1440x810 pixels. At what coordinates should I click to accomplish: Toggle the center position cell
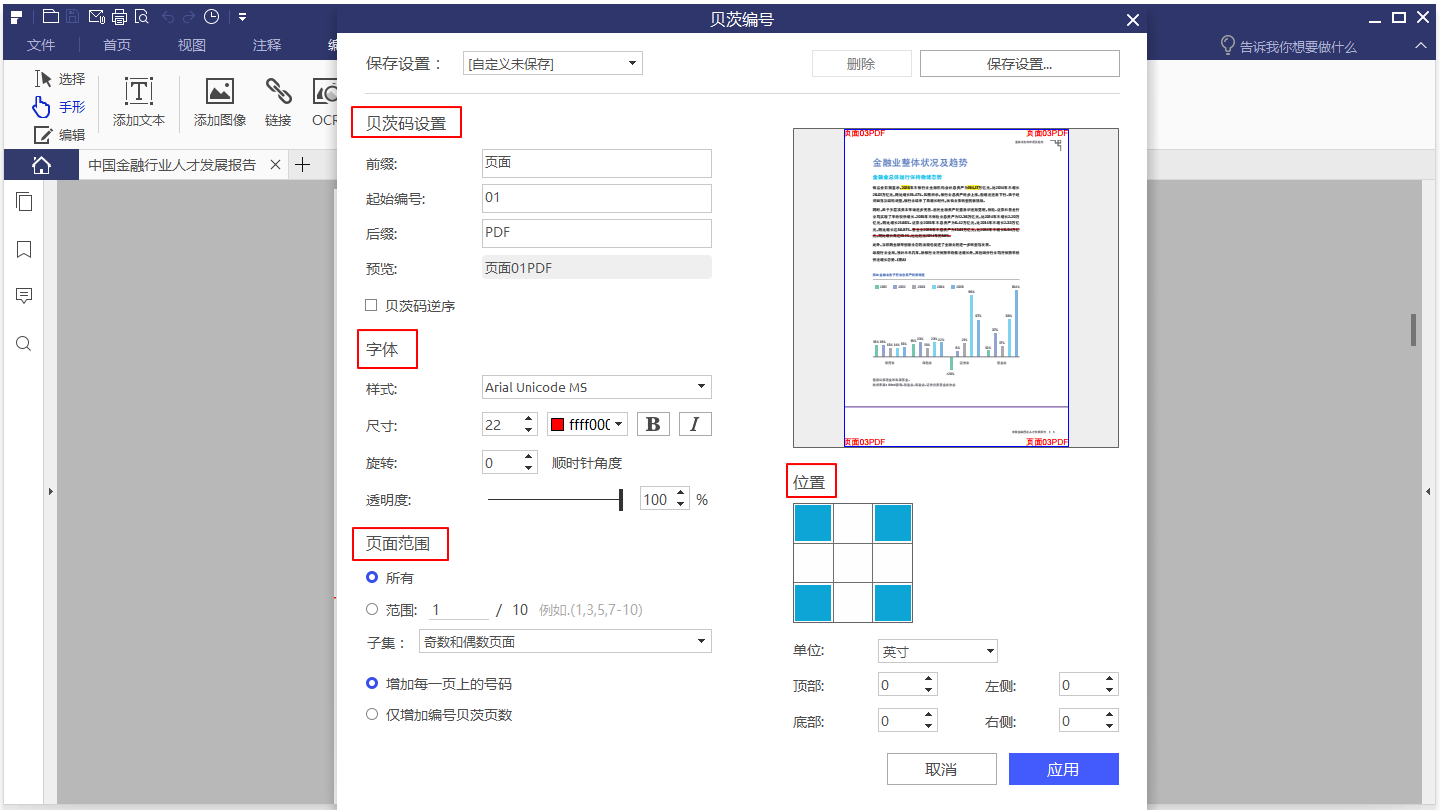[x=853, y=563]
